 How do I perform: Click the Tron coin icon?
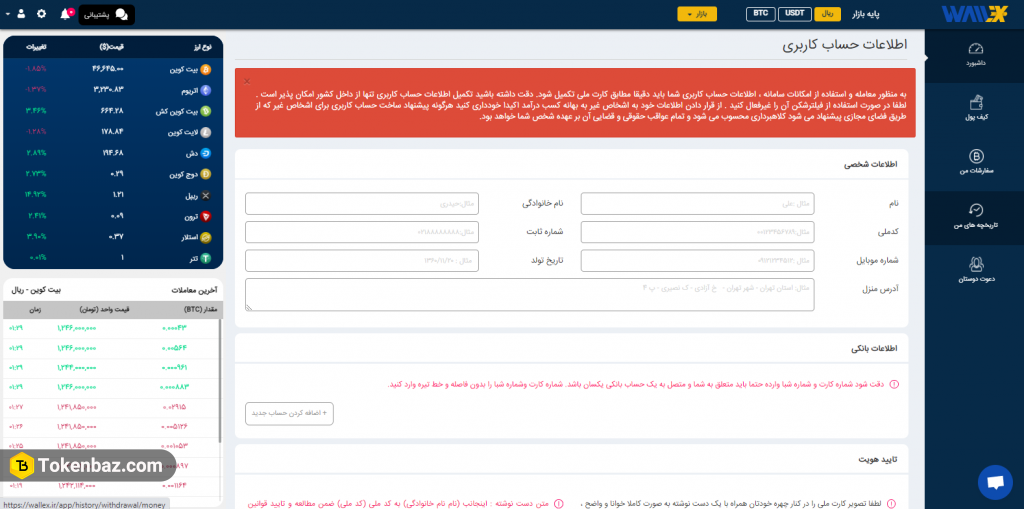(x=206, y=216)
